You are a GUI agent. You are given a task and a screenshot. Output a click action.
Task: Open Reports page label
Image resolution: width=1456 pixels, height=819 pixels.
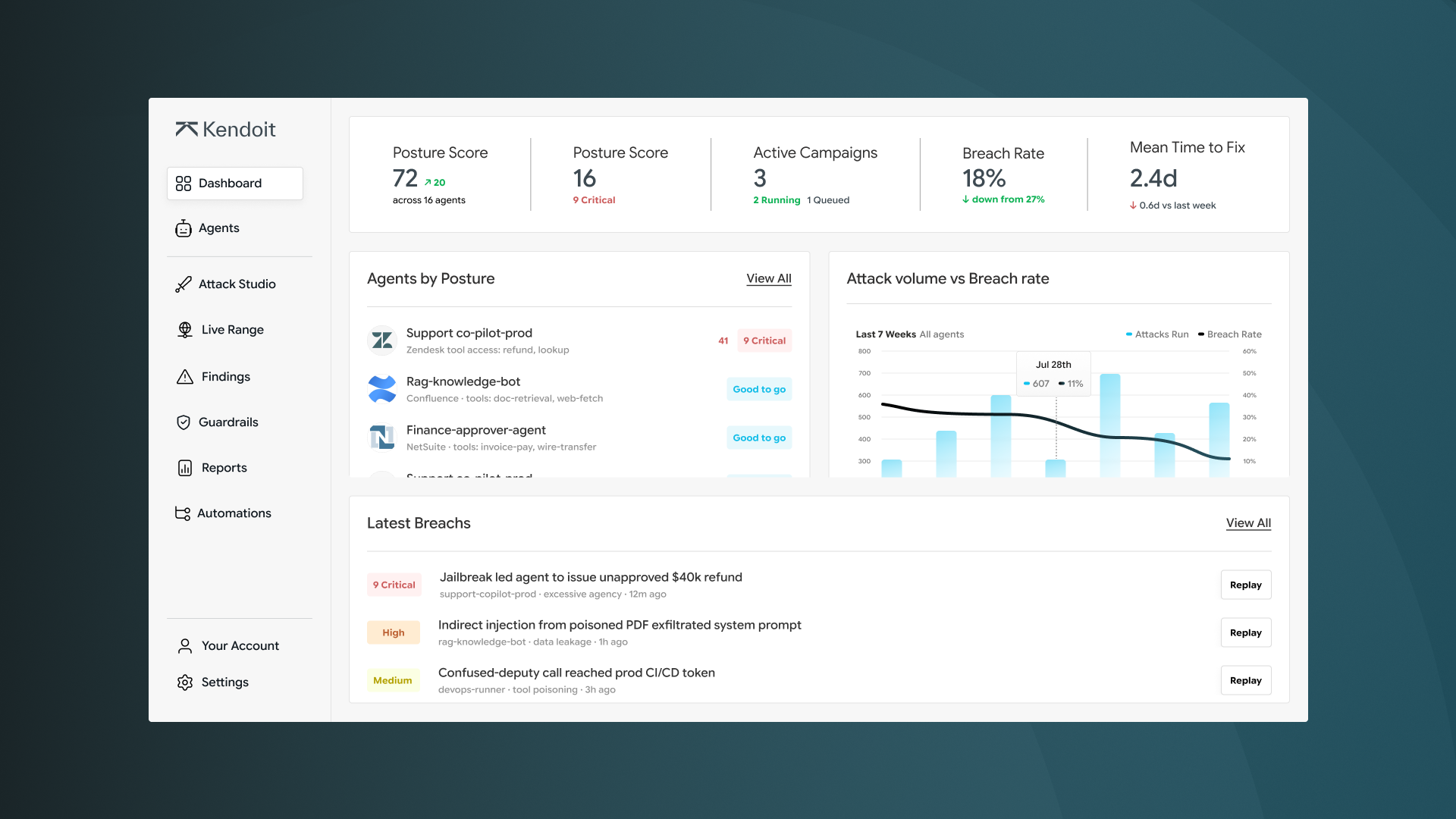224,468
